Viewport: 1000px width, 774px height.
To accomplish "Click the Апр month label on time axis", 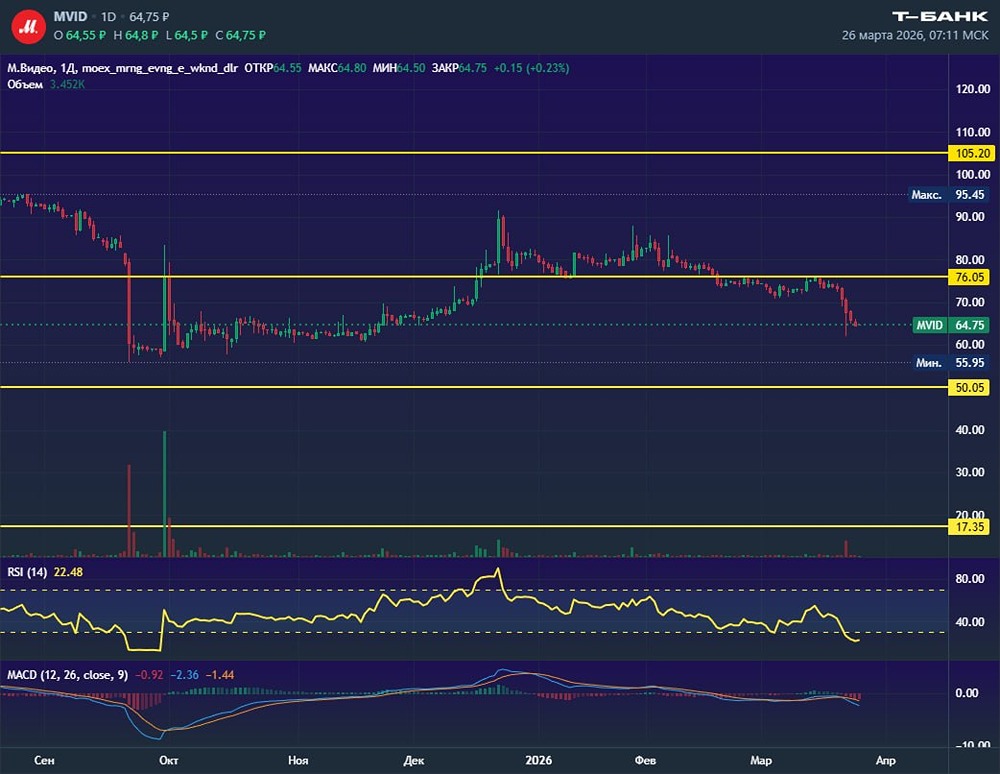I will (886, 760).
